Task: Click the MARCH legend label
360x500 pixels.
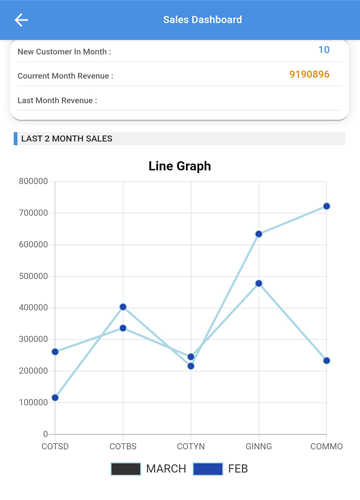Action: [x=166, y=469]
